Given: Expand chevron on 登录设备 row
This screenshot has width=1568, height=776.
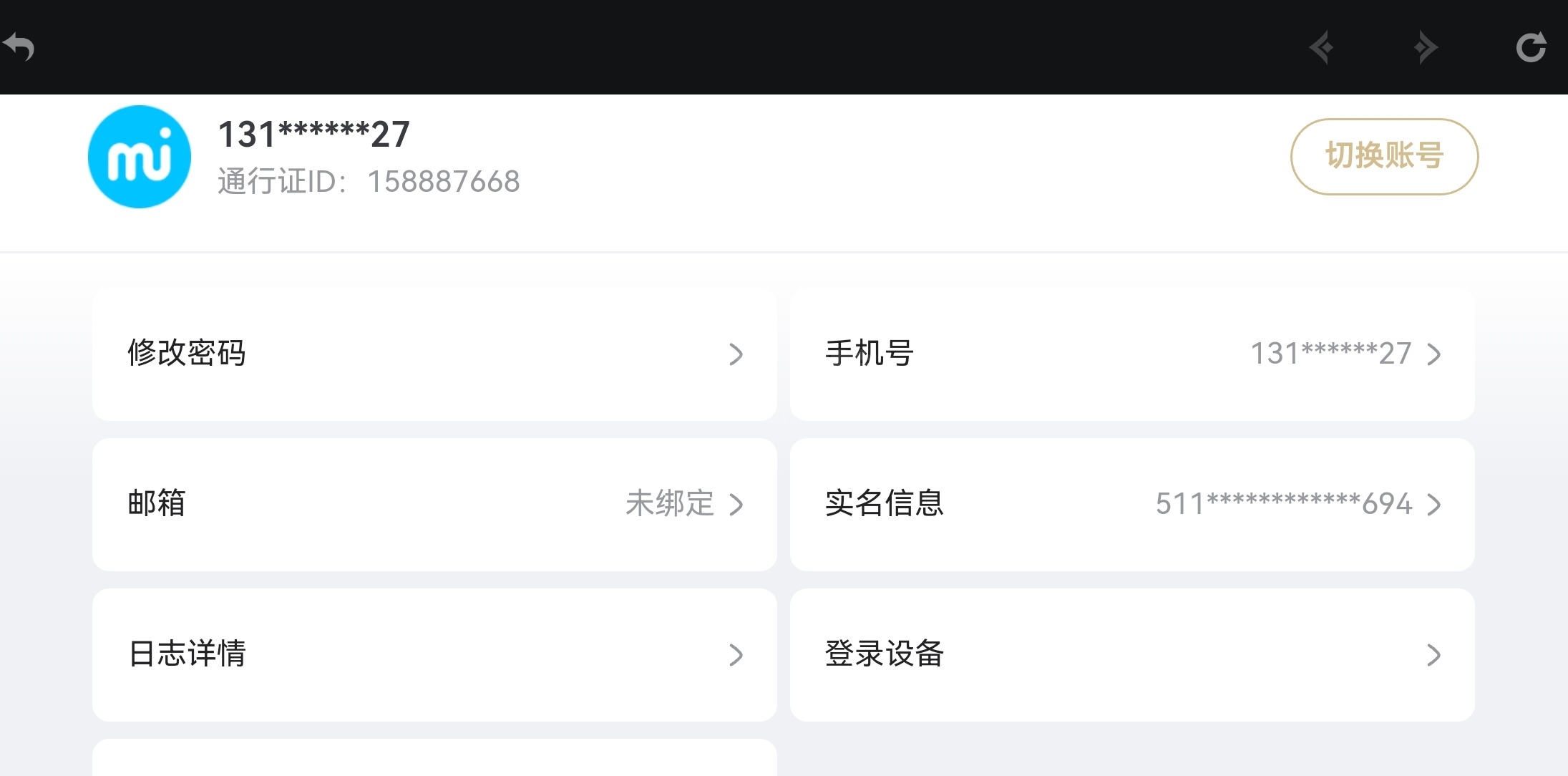Looking at the screenshot, I should coord(1433,655).
